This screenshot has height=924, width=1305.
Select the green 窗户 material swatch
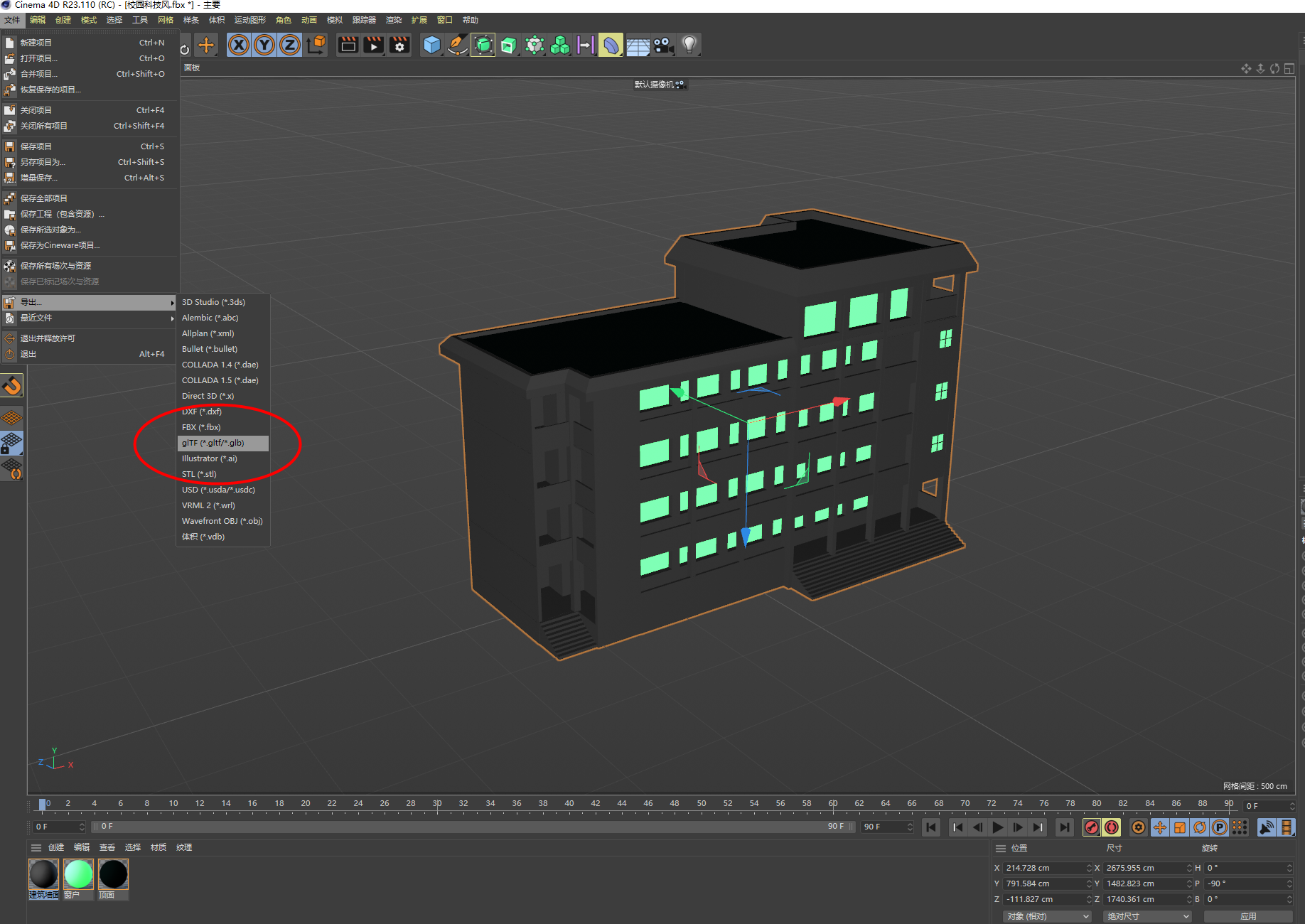point(78,874)
